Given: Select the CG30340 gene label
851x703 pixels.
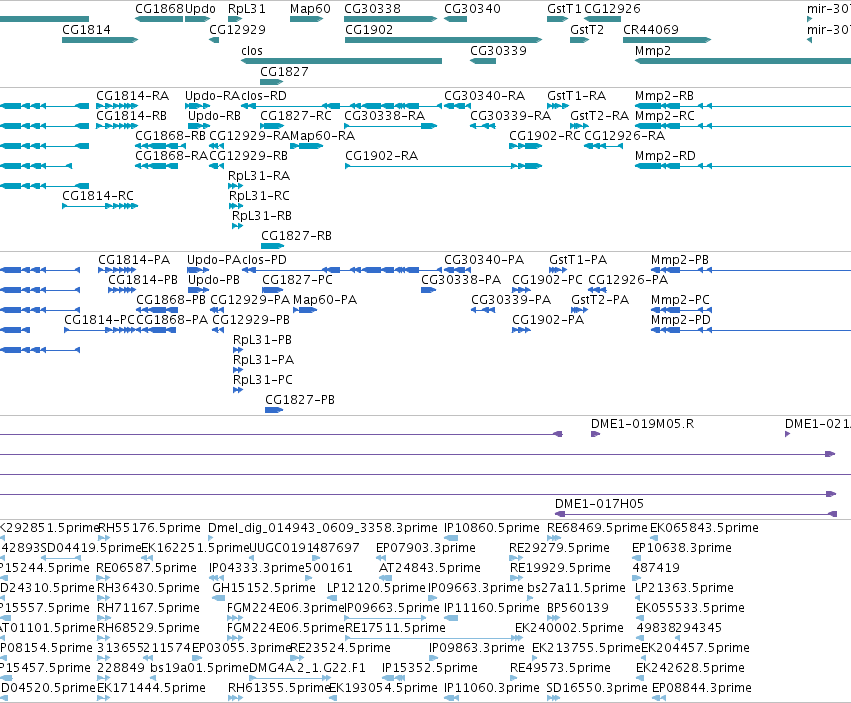Looking at the screenshot, I should point(472,9).
